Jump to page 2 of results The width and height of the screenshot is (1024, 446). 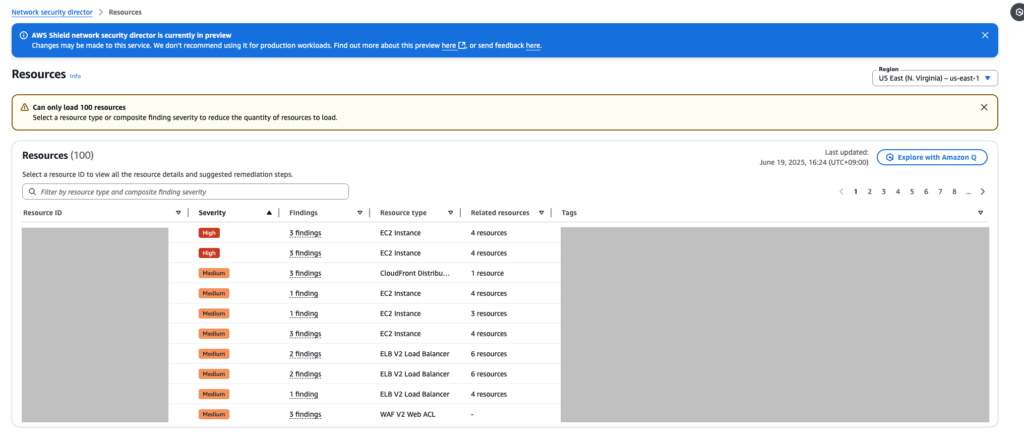point(869,191)
